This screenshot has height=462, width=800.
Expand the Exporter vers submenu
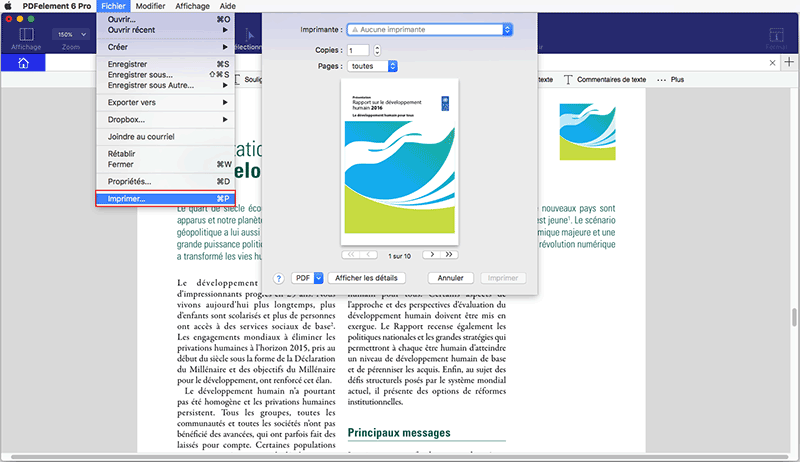pos(165,102)
